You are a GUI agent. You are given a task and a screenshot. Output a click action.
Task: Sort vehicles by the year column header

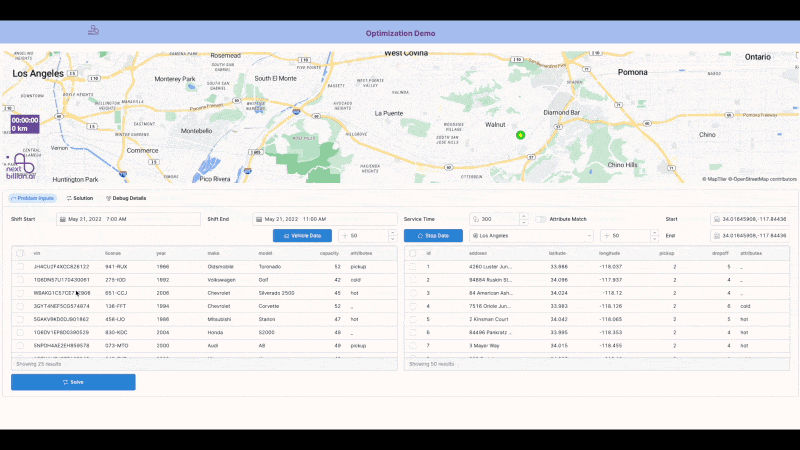point(161,253)
